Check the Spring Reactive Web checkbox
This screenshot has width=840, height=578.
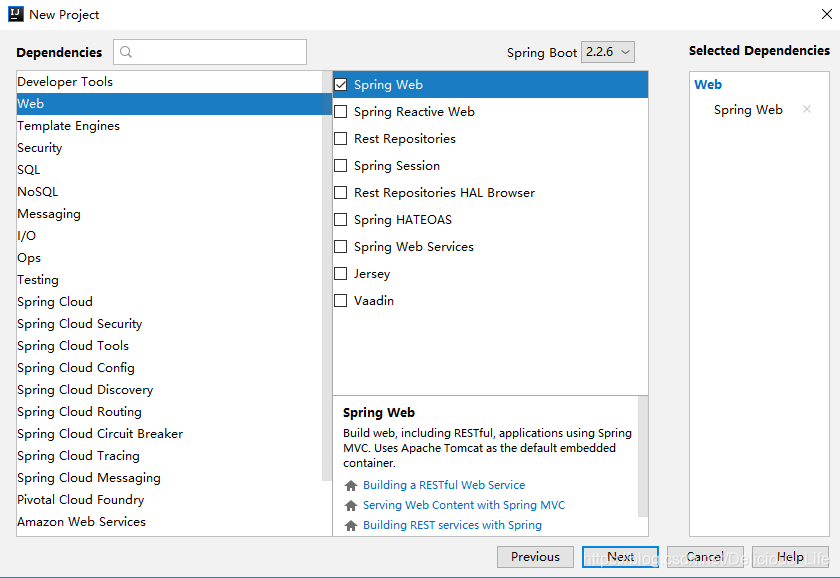(341, 111)
